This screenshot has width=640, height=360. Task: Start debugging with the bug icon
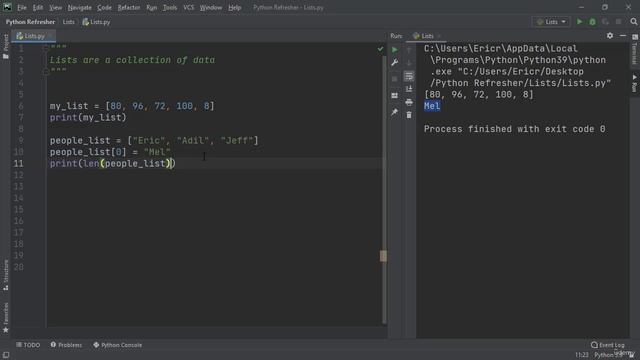tap(592, 22)
